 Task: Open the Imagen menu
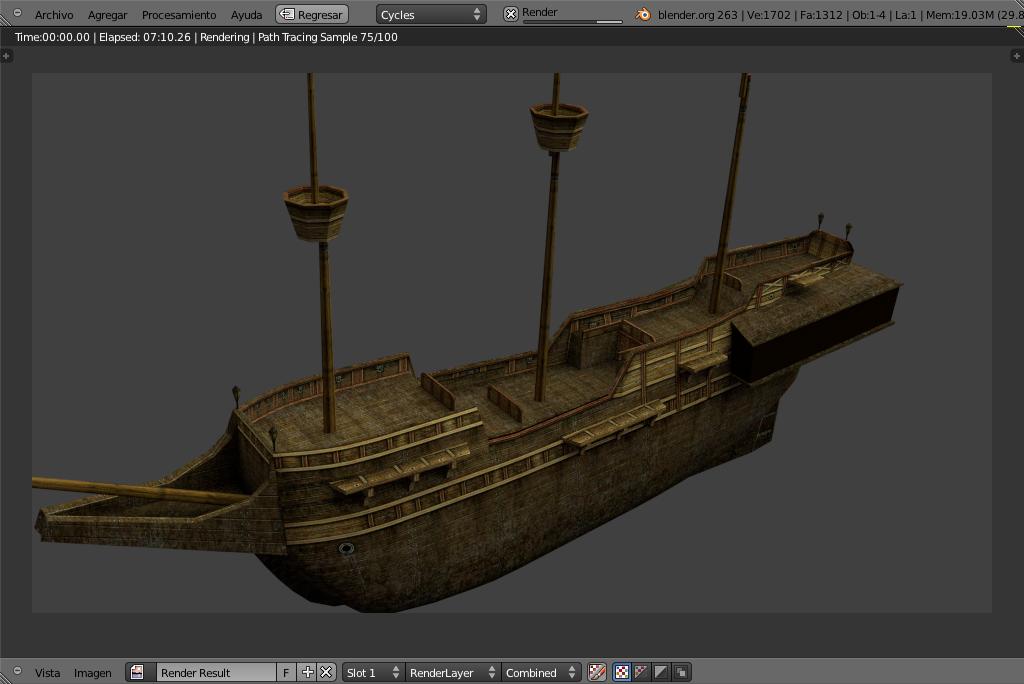pyautogui.click(x=92, y=673)
